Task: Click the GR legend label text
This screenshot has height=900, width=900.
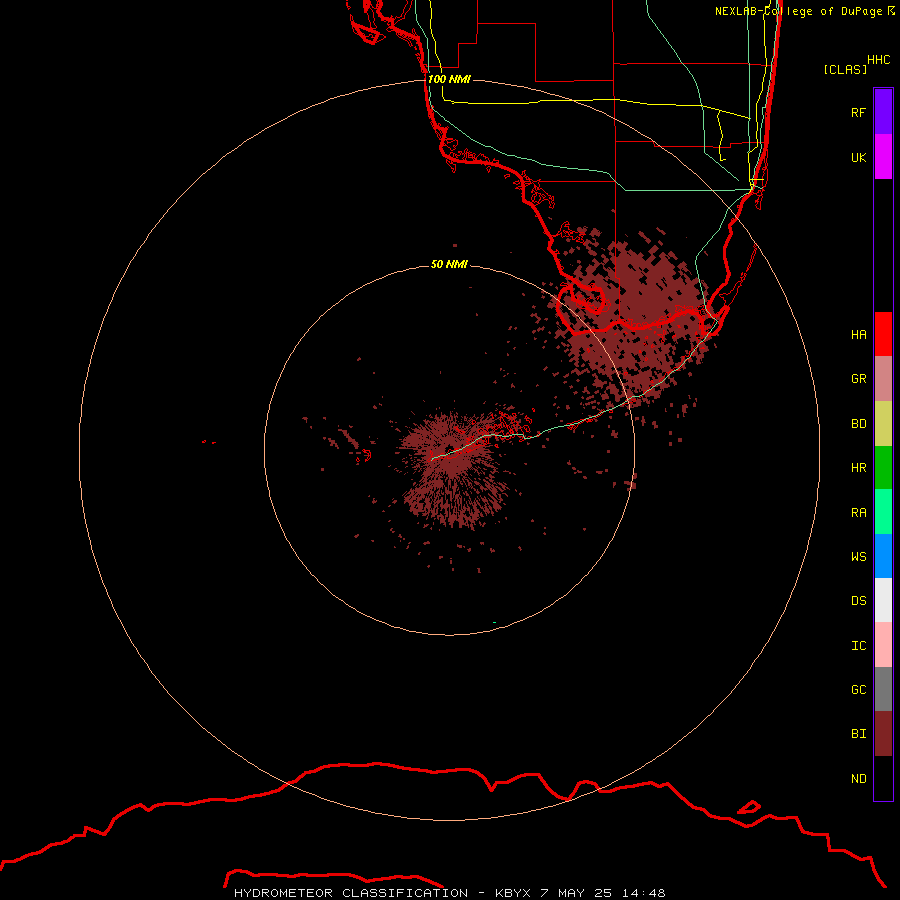Action: (x=859, y=379)
